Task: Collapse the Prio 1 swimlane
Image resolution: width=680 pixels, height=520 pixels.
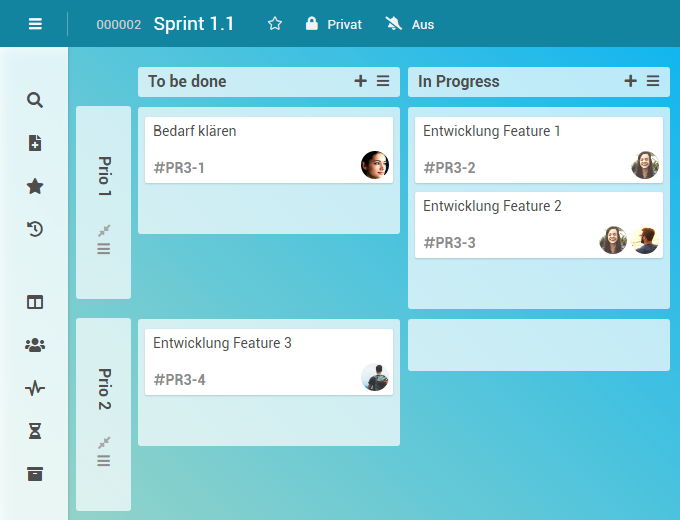Action: 103,230
